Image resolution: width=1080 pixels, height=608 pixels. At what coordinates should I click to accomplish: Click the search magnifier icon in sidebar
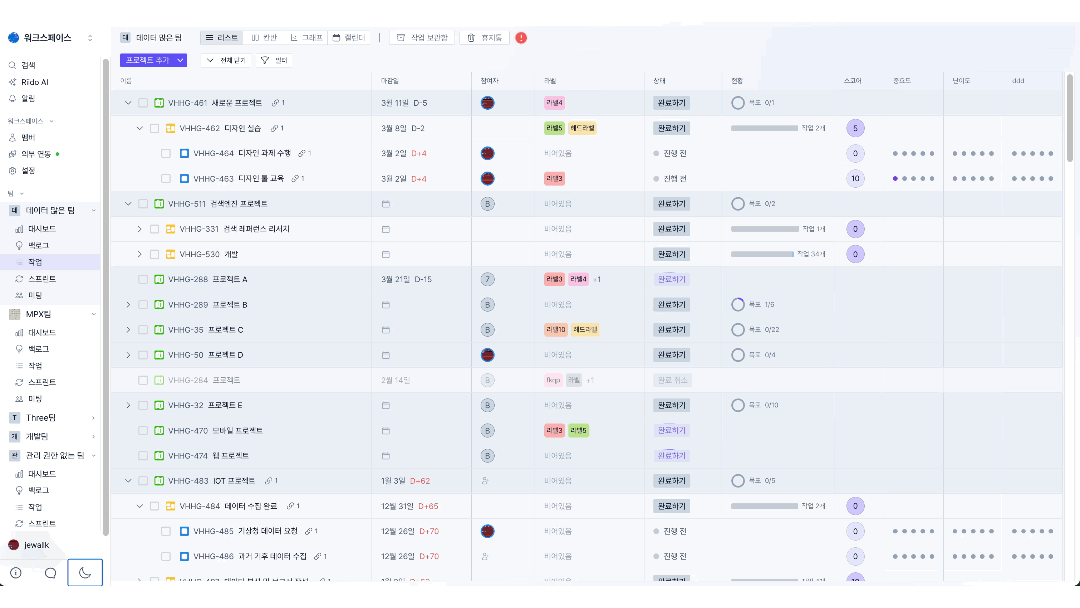click(x=12, y=65)
